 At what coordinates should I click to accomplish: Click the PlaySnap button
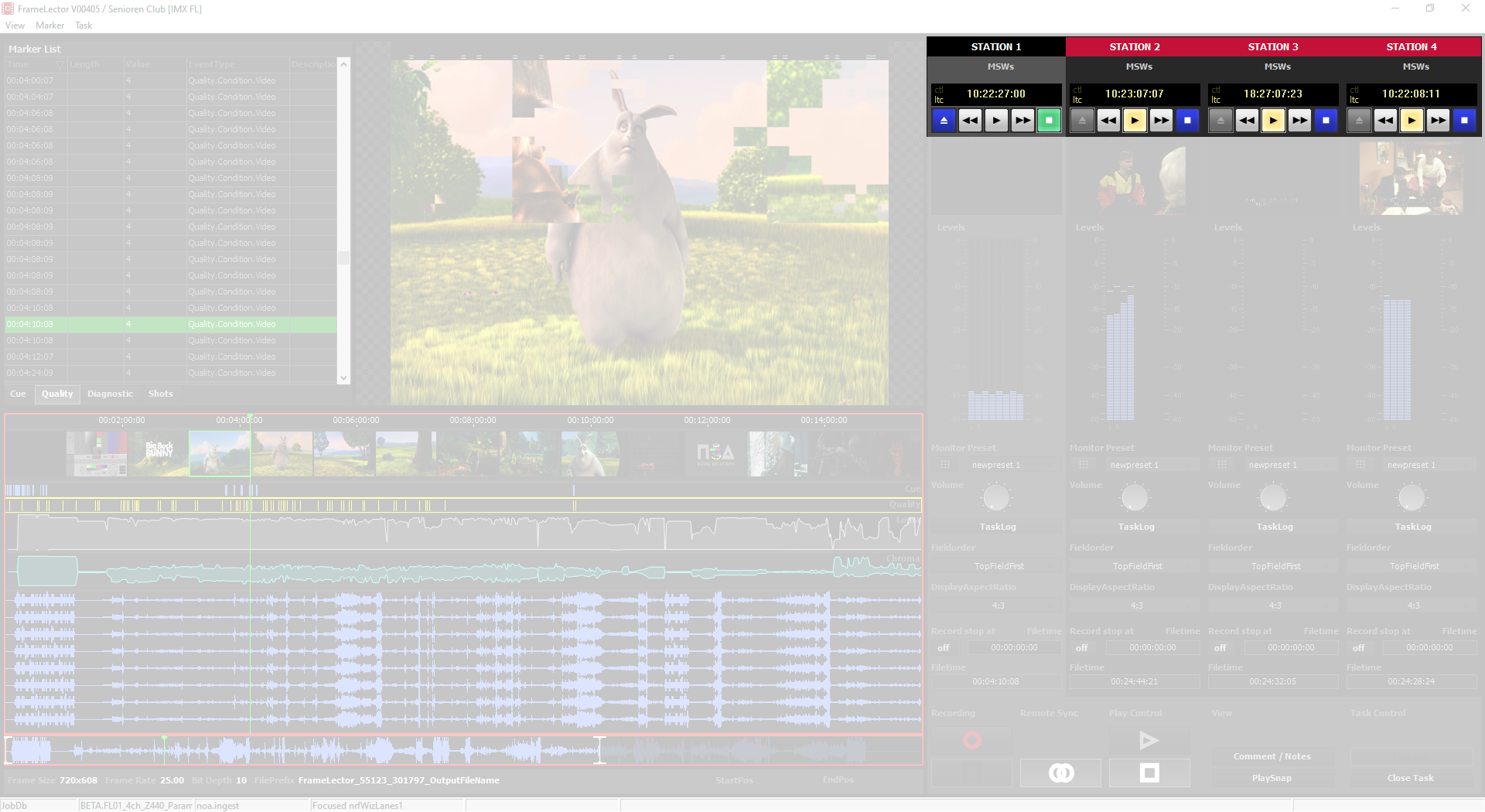[x=1272, y=778]
